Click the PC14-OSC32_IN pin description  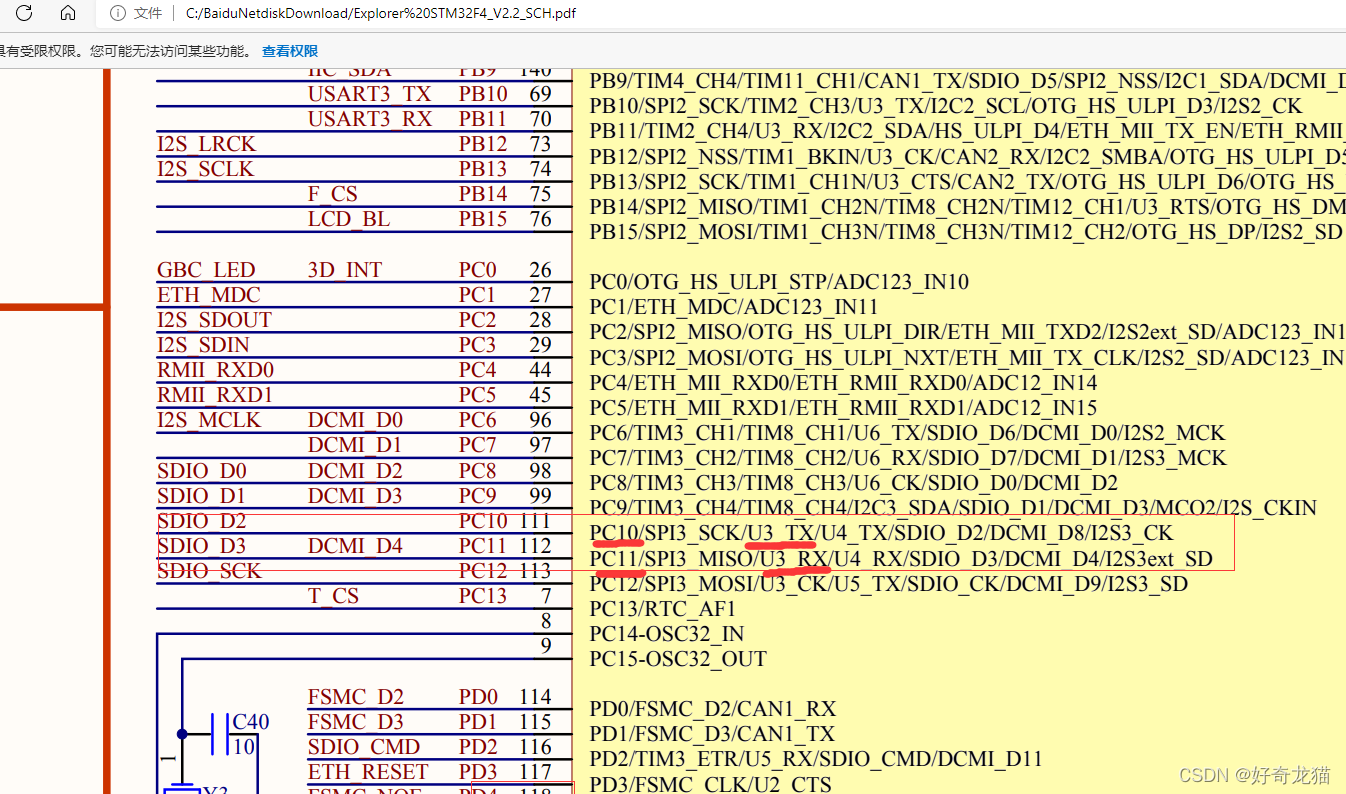tap(667, 634)
